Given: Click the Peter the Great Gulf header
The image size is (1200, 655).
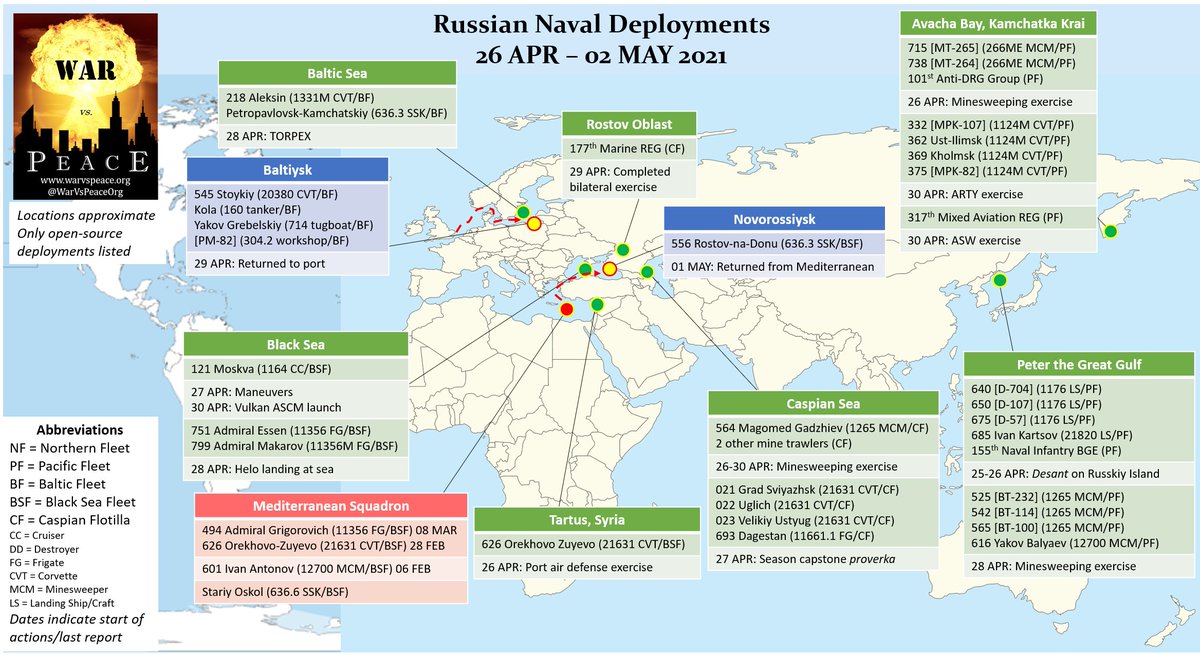Looking at the screenshot, I should tap(1079, 364).
